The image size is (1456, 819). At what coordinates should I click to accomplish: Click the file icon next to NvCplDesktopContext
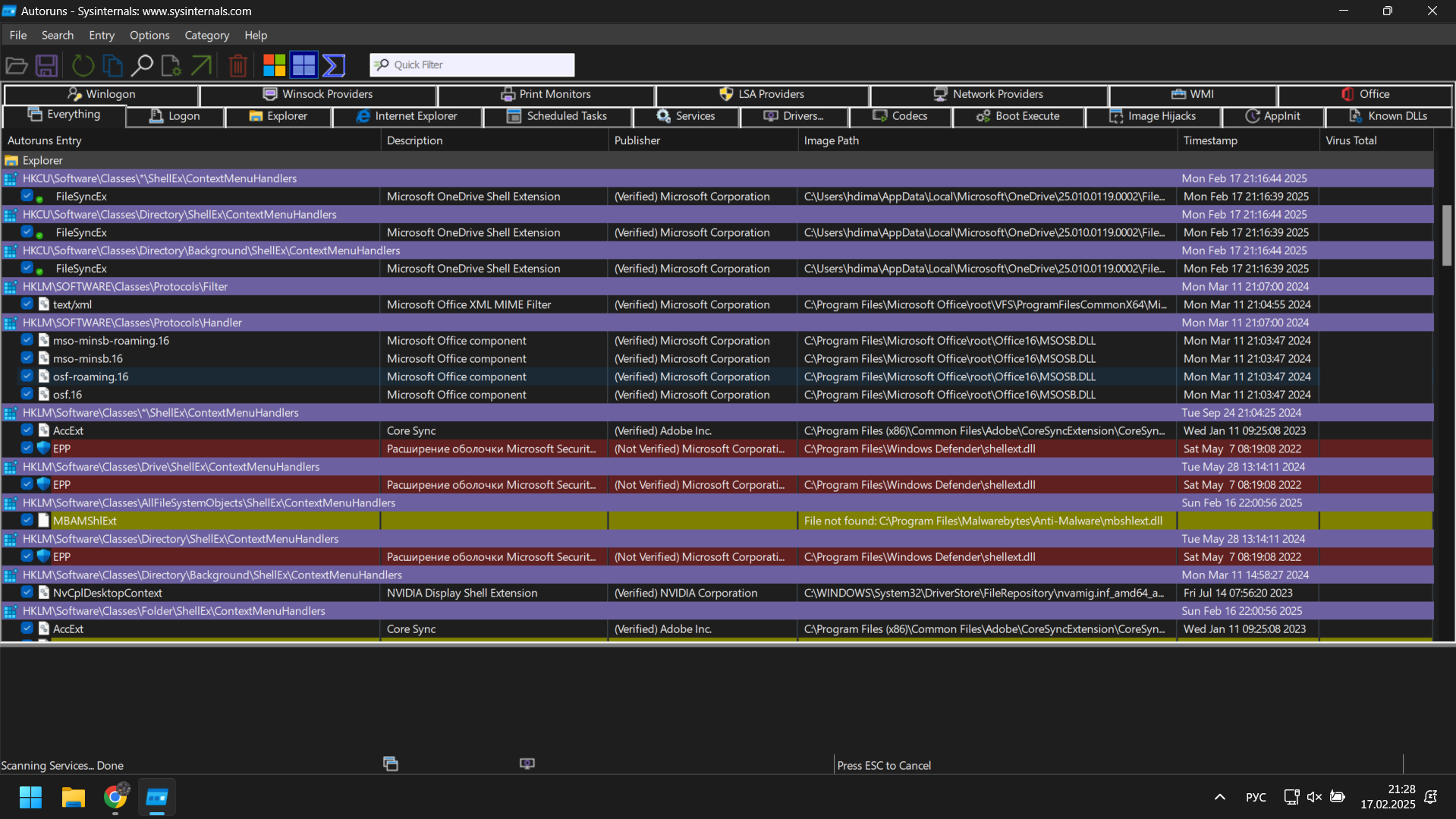pos(43,593)
